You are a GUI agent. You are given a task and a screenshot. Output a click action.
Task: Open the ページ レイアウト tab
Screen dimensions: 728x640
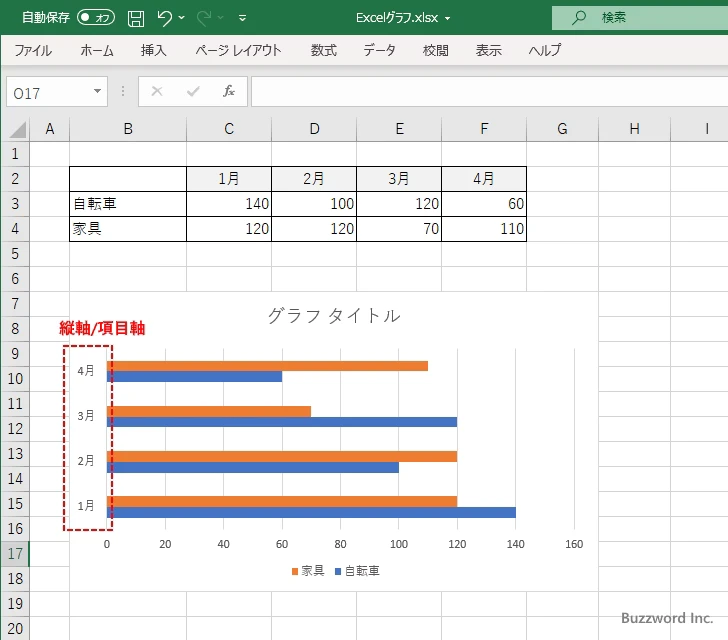pyautogui.click(x=238, y=50)
